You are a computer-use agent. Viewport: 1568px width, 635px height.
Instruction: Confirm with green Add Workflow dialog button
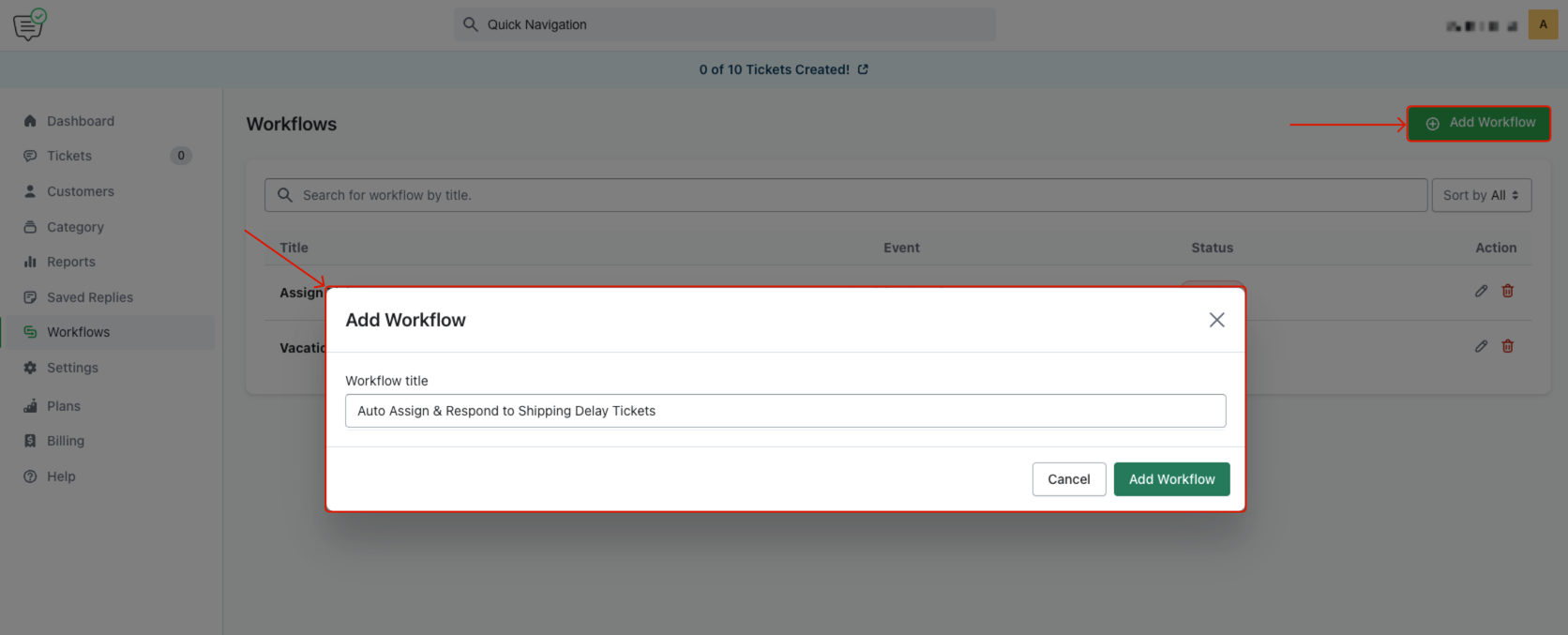(x=1171, y=479)
